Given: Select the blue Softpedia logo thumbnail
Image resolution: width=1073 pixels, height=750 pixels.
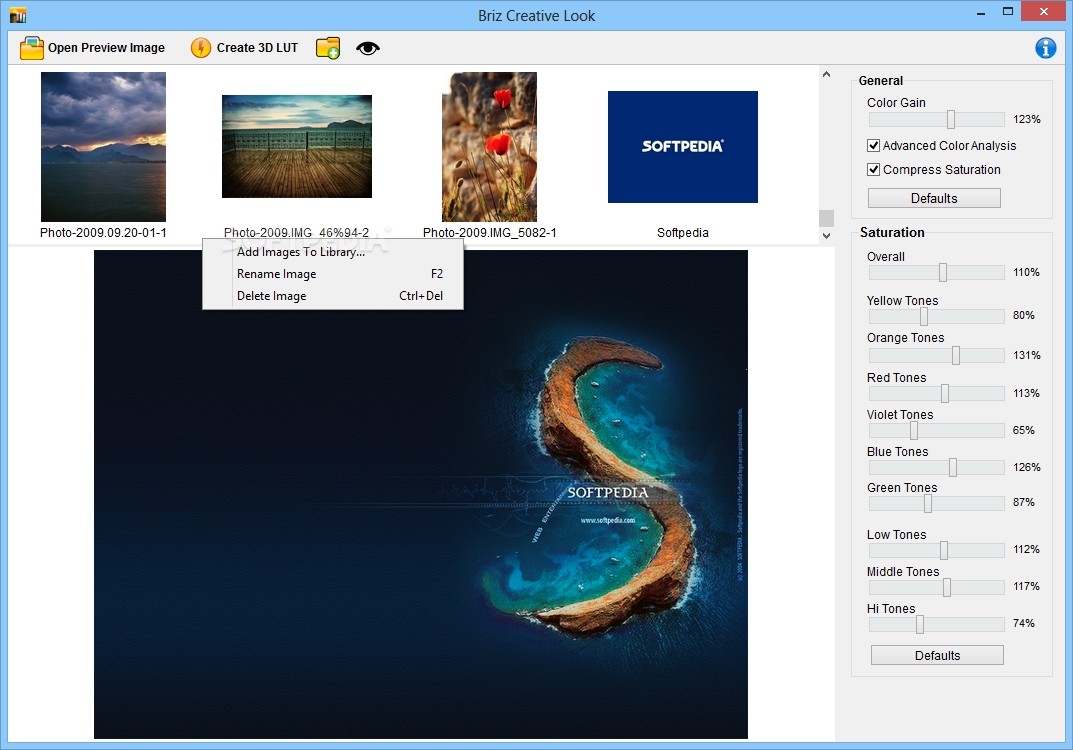Looking at the screenshot, I should click(x=682, y=146).
